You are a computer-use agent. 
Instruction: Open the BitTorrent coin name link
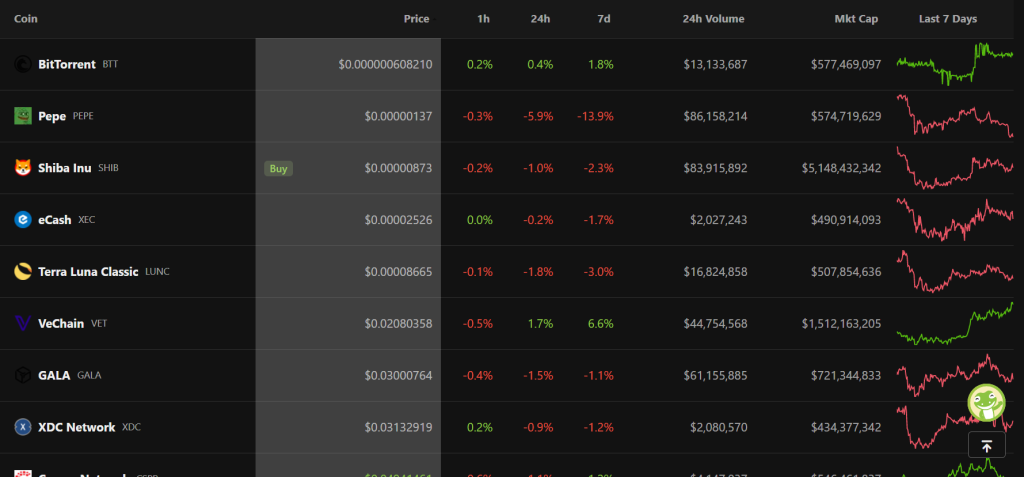(x=66, y=64)
